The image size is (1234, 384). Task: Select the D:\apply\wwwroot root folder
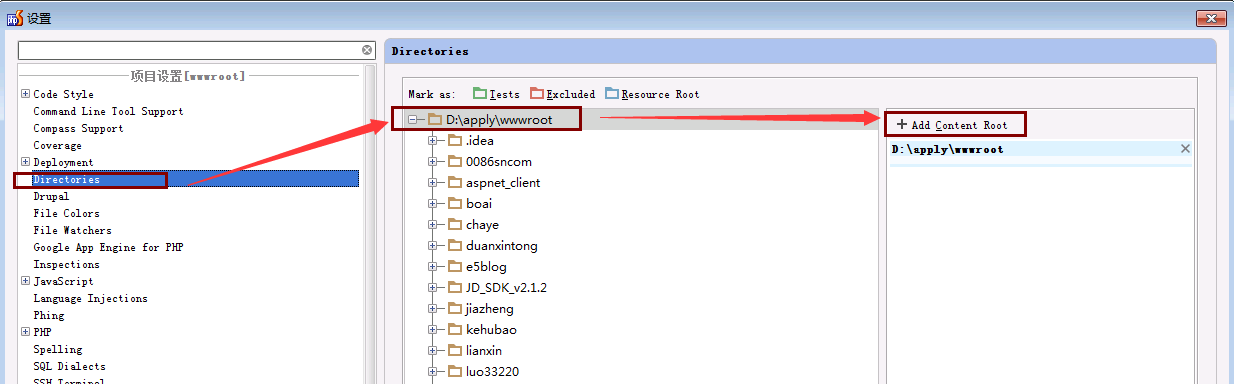click(x=499, y=120)
